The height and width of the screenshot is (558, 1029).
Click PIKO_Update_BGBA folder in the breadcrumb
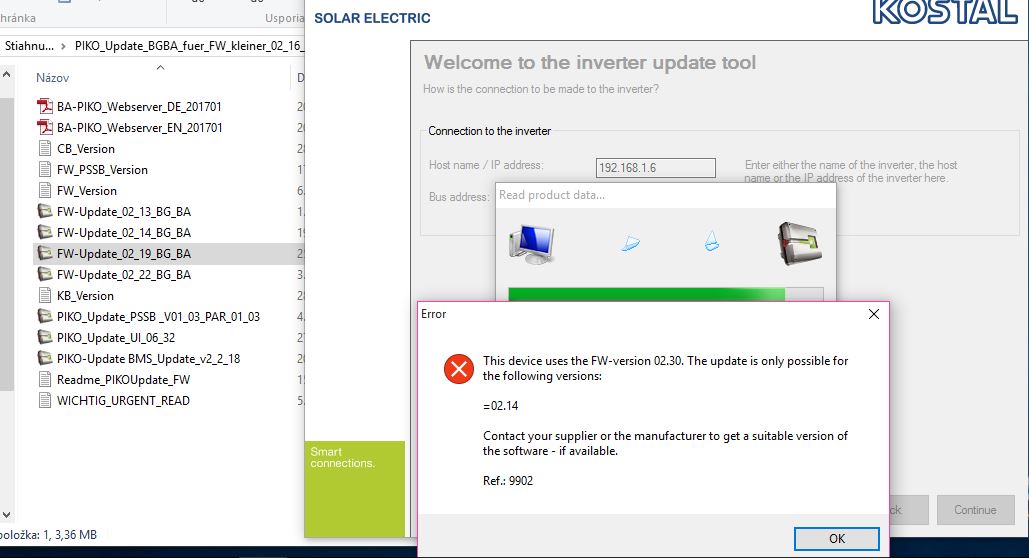[188, 46]
